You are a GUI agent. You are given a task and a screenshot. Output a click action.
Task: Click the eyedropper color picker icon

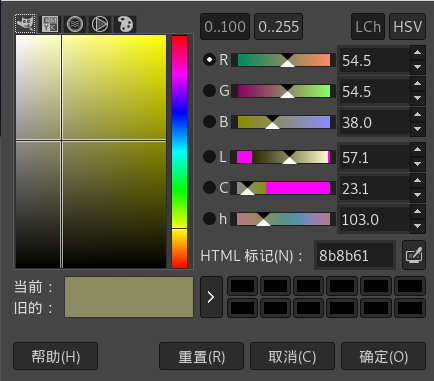(414, 255)
